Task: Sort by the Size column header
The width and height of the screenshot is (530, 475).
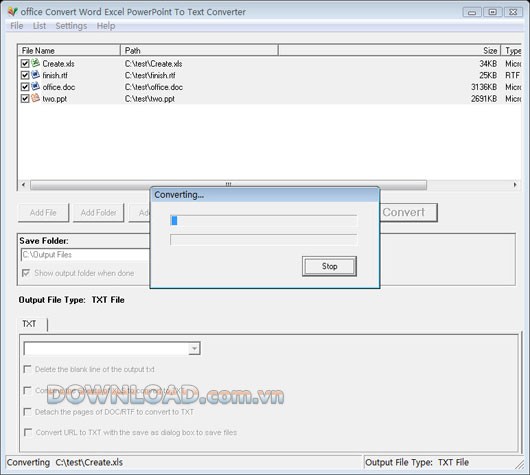Action: (389, 50)
